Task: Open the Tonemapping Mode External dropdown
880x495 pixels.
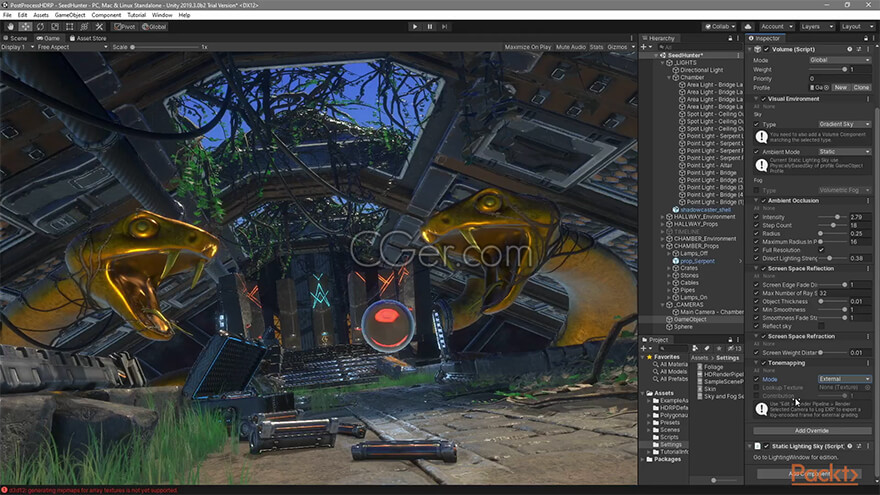Action: click(x=844, y=379)
